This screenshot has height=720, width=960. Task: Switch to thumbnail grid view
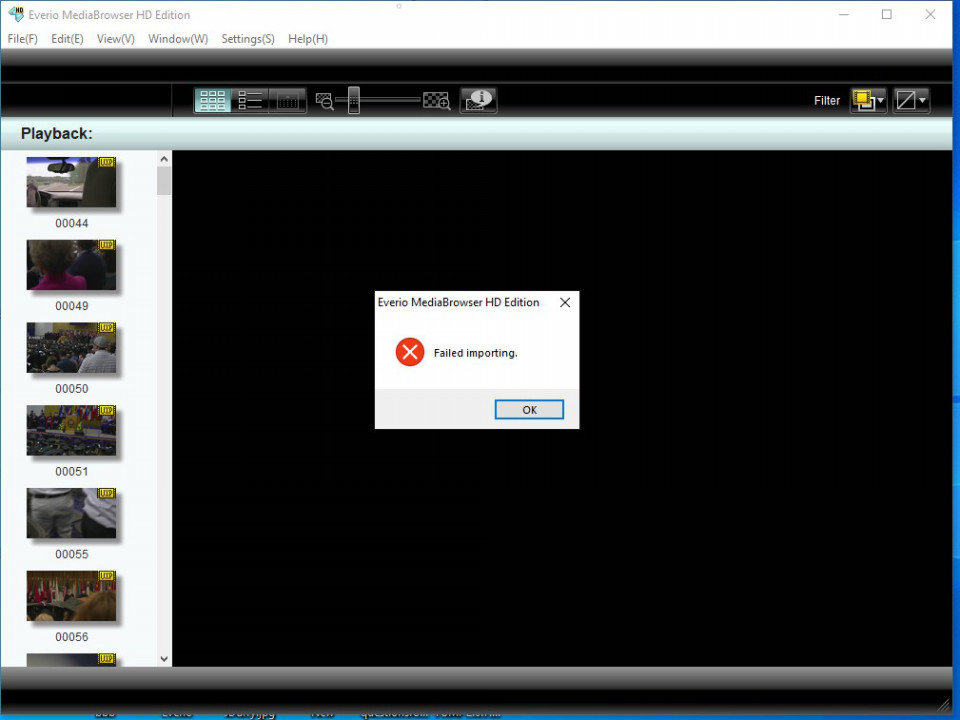(212, 100)
